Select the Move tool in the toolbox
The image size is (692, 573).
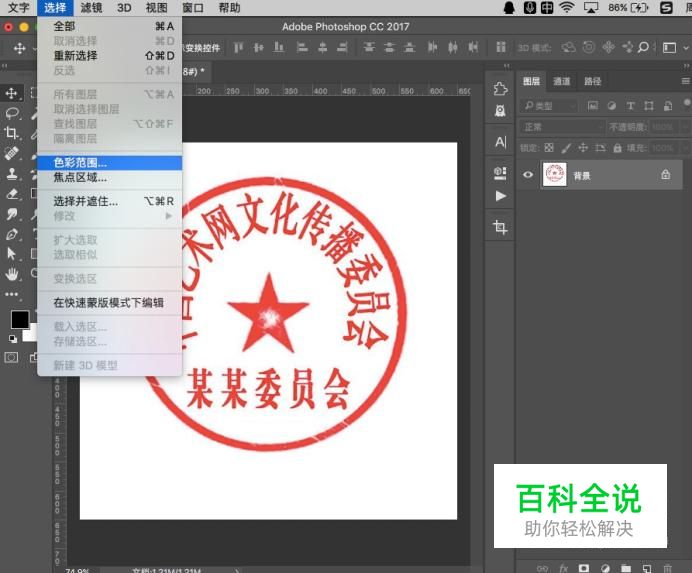[x=11, y=93]
